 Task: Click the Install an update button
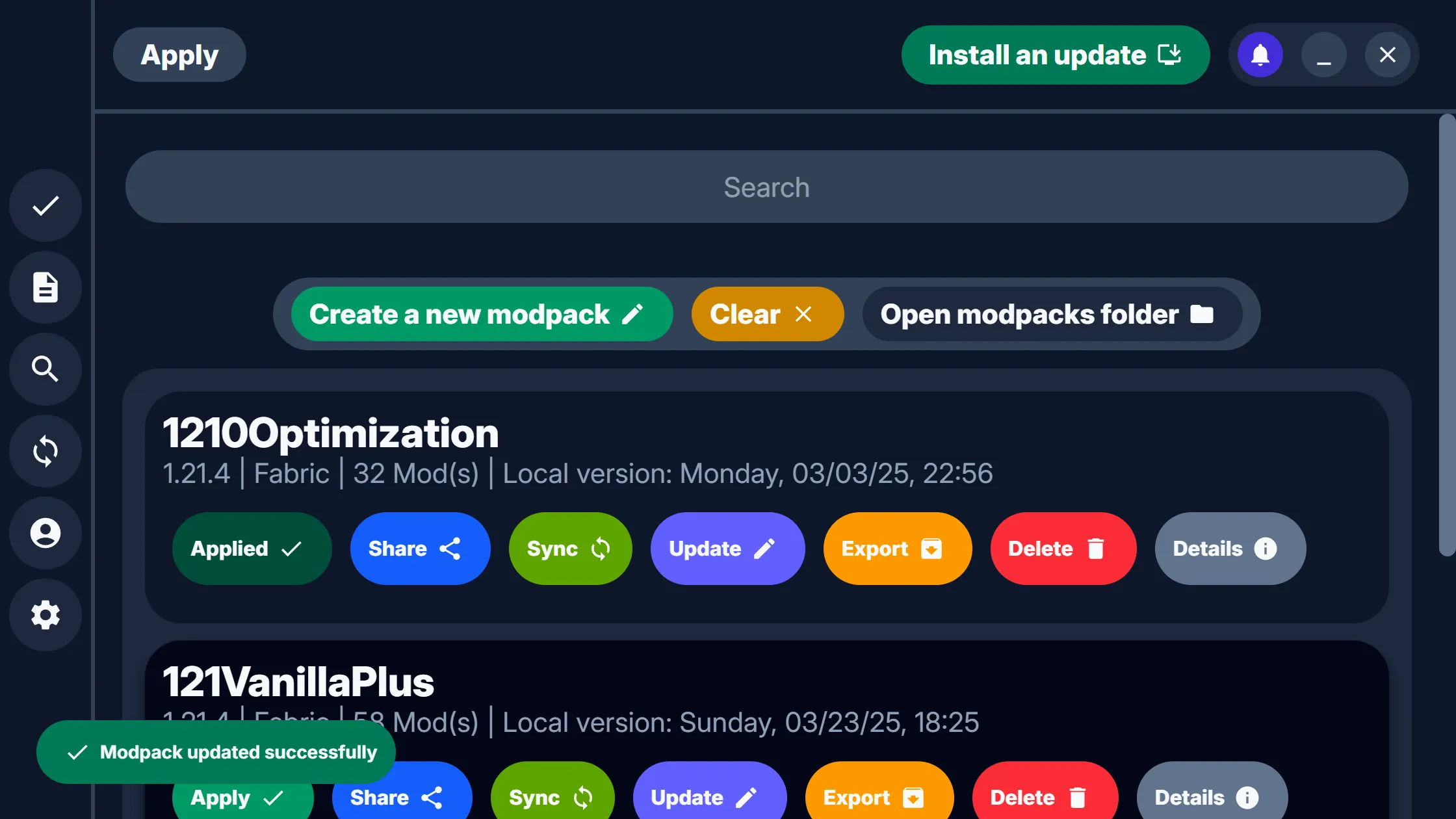click(1055, 55)
